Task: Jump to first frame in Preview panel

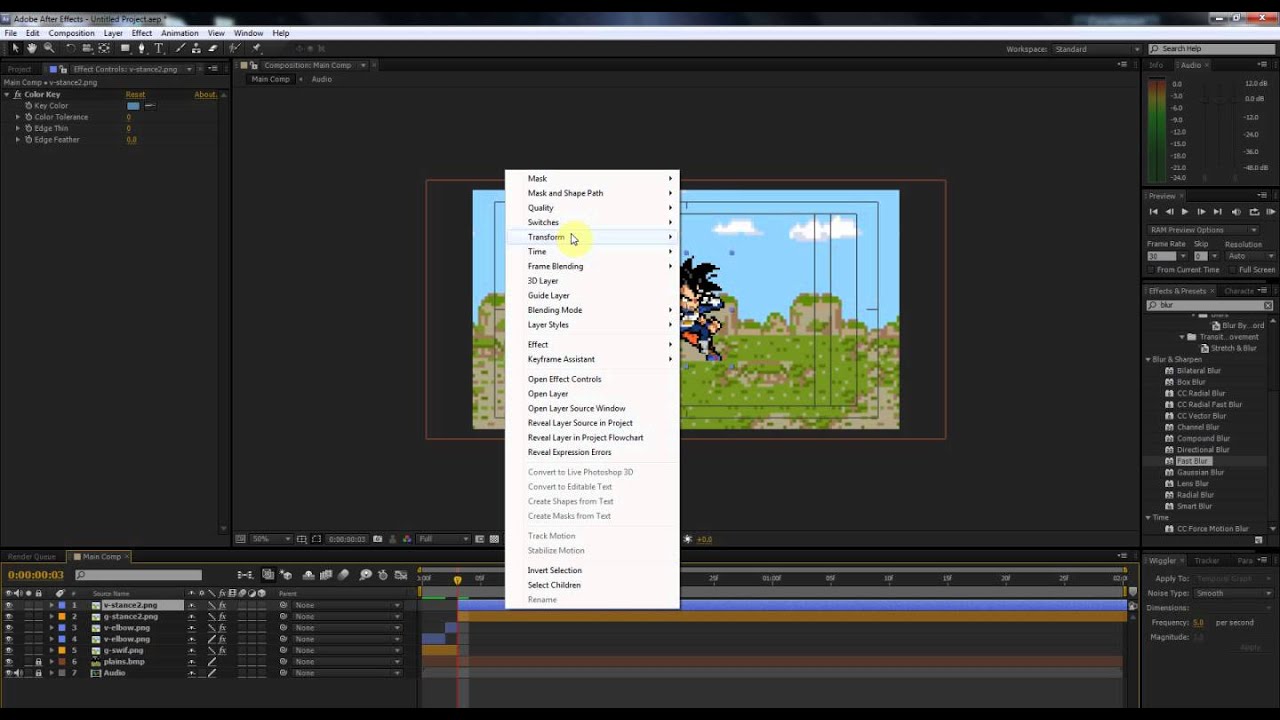Action: (1153, 212)
